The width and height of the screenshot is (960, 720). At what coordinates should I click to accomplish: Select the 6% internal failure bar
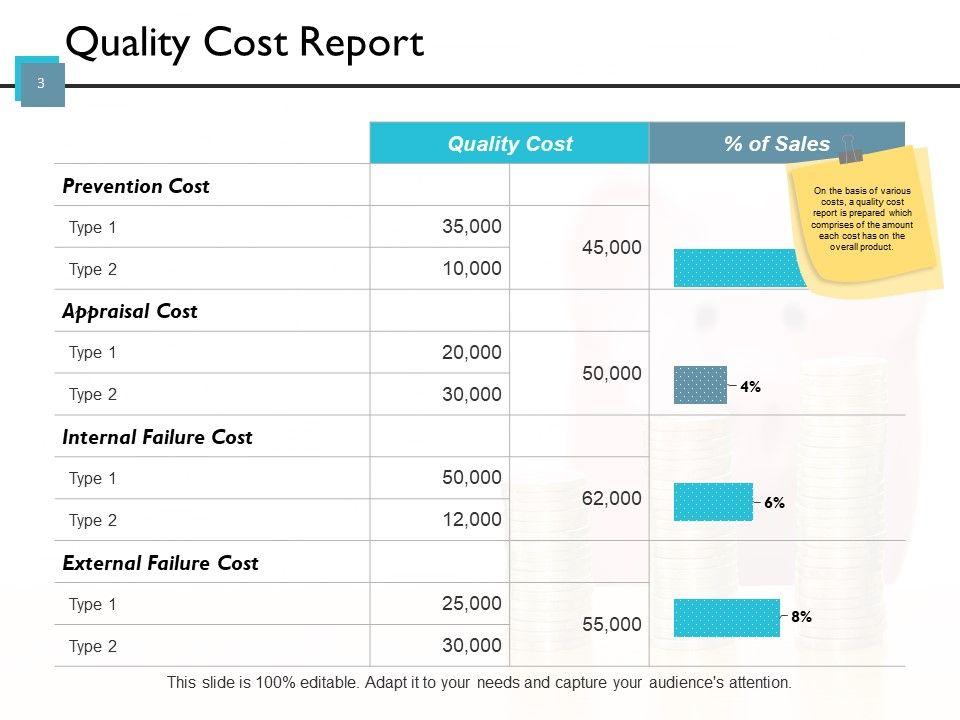tap(713, 502)
